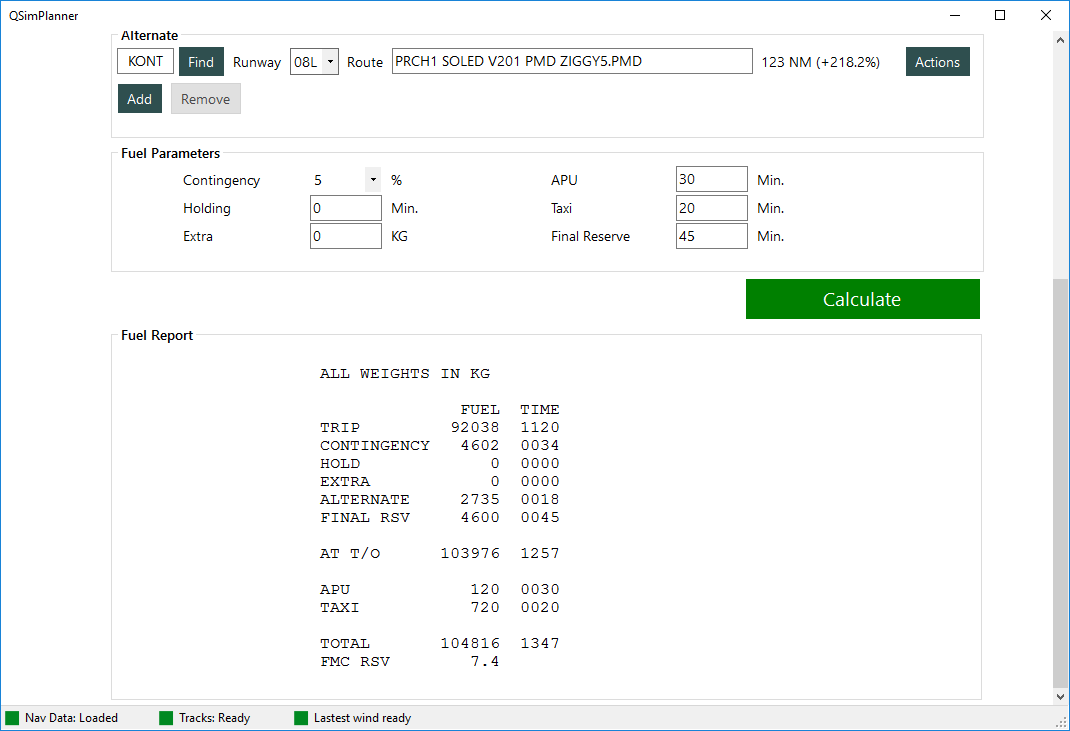Open the Actions menu for the route

click(937, 61)
